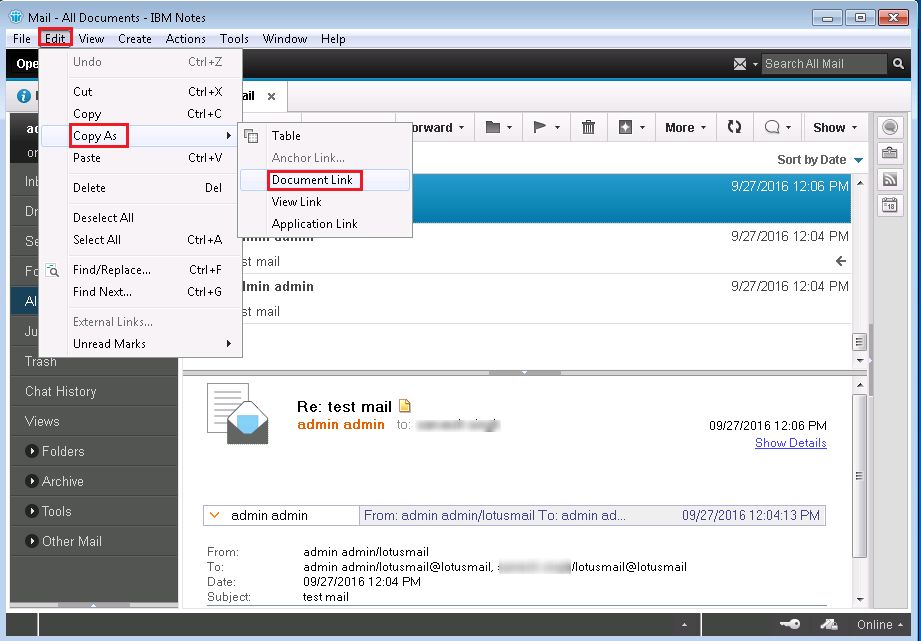Choose Select All in the Edit menu
The height and width of the screenshot is (641, 921).
(141, 240)
